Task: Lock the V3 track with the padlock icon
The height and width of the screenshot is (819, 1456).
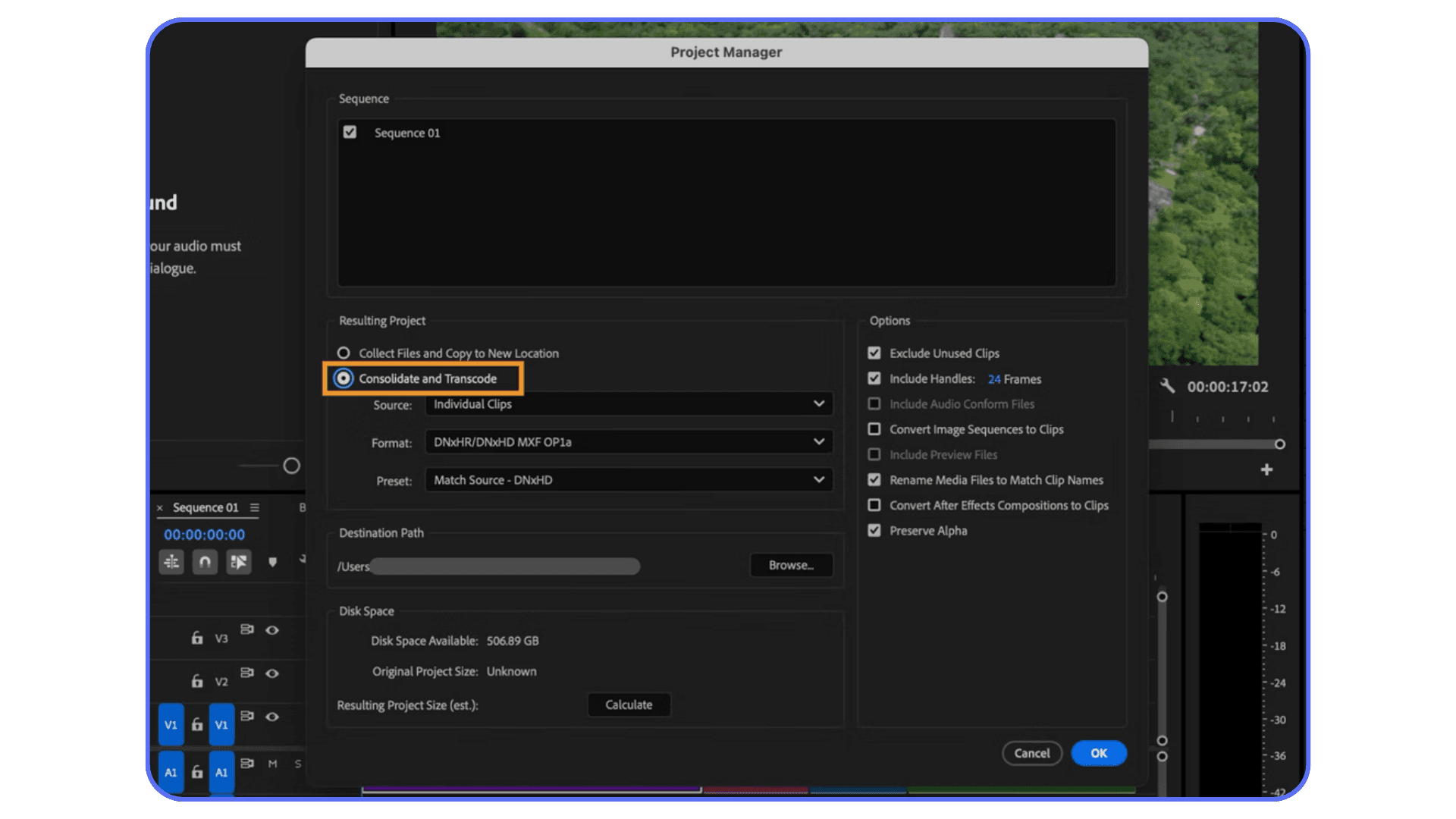Action: (x=197, y=639)
